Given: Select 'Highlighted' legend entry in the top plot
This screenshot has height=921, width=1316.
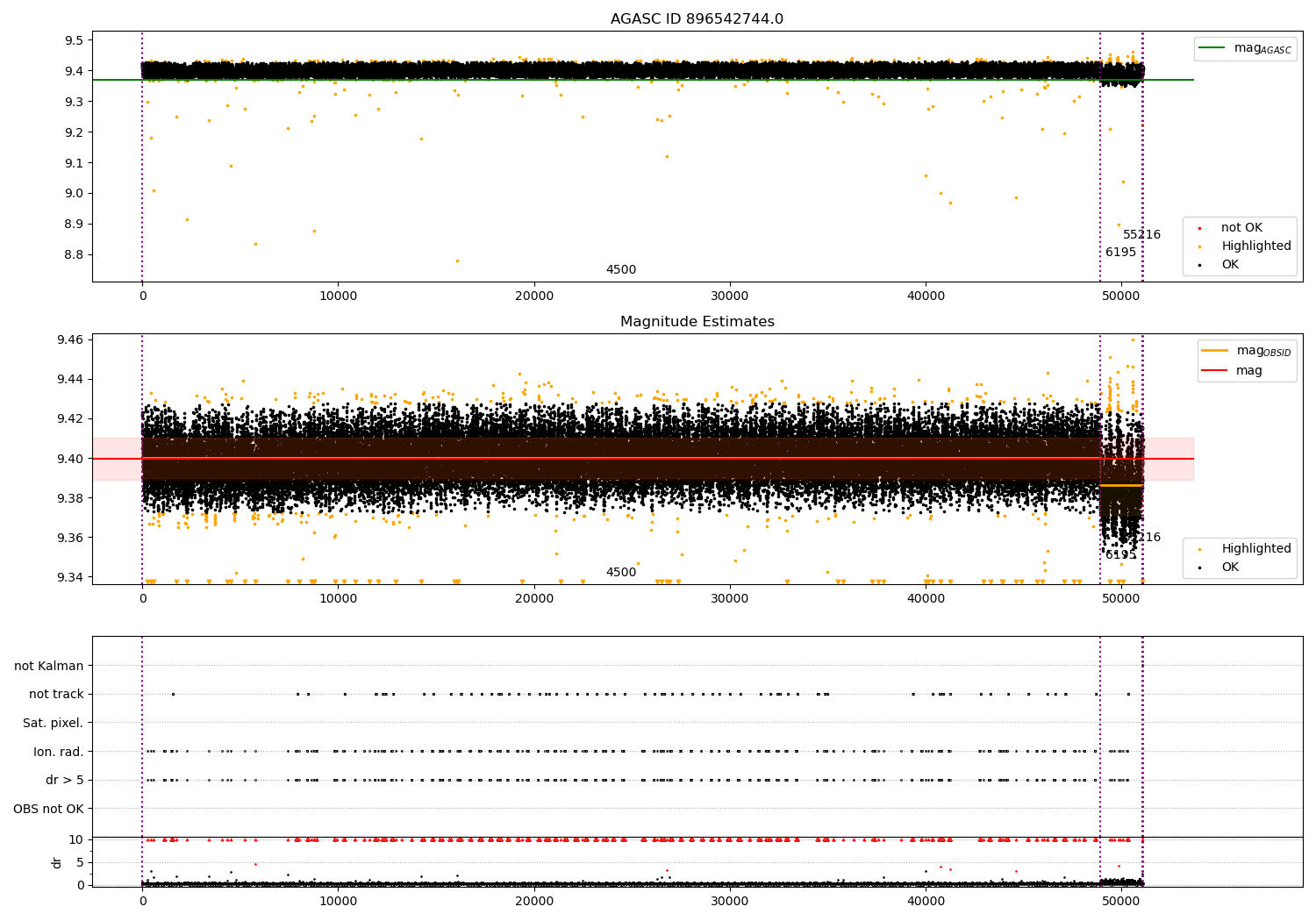Looking at the screenshot, I should click(x=1255, y=246).
